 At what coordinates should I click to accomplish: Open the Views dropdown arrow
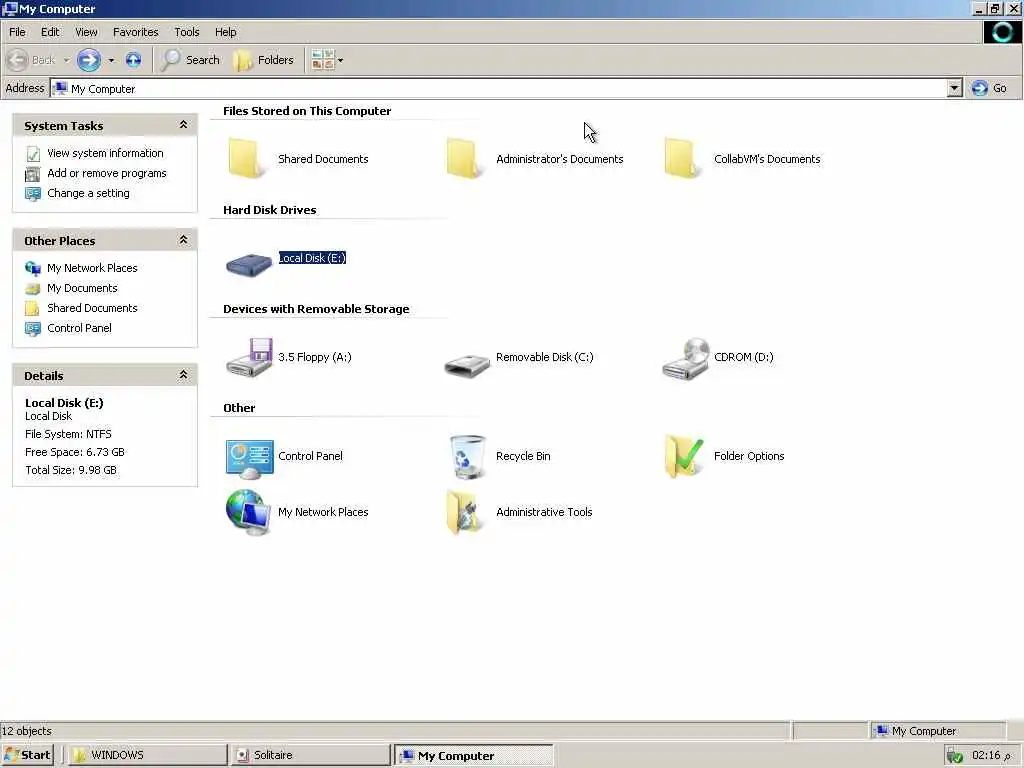340,61
